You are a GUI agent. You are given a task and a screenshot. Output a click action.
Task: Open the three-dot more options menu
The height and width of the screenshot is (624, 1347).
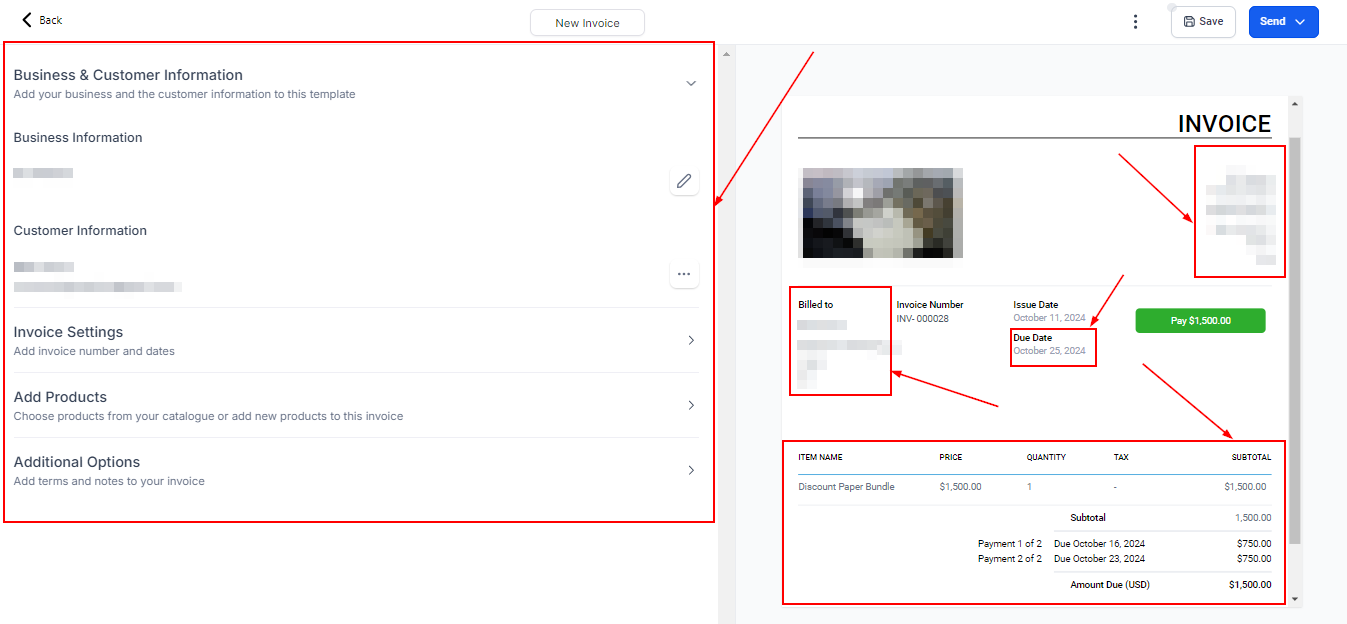click(x=1135, y=22)
